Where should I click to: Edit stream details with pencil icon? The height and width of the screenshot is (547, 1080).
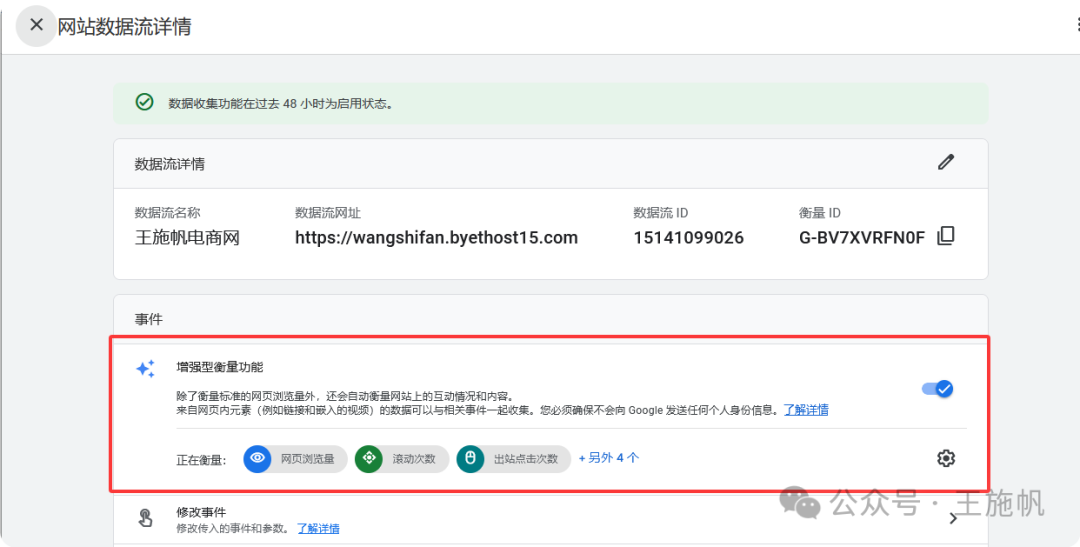click(x=946, y=163)
